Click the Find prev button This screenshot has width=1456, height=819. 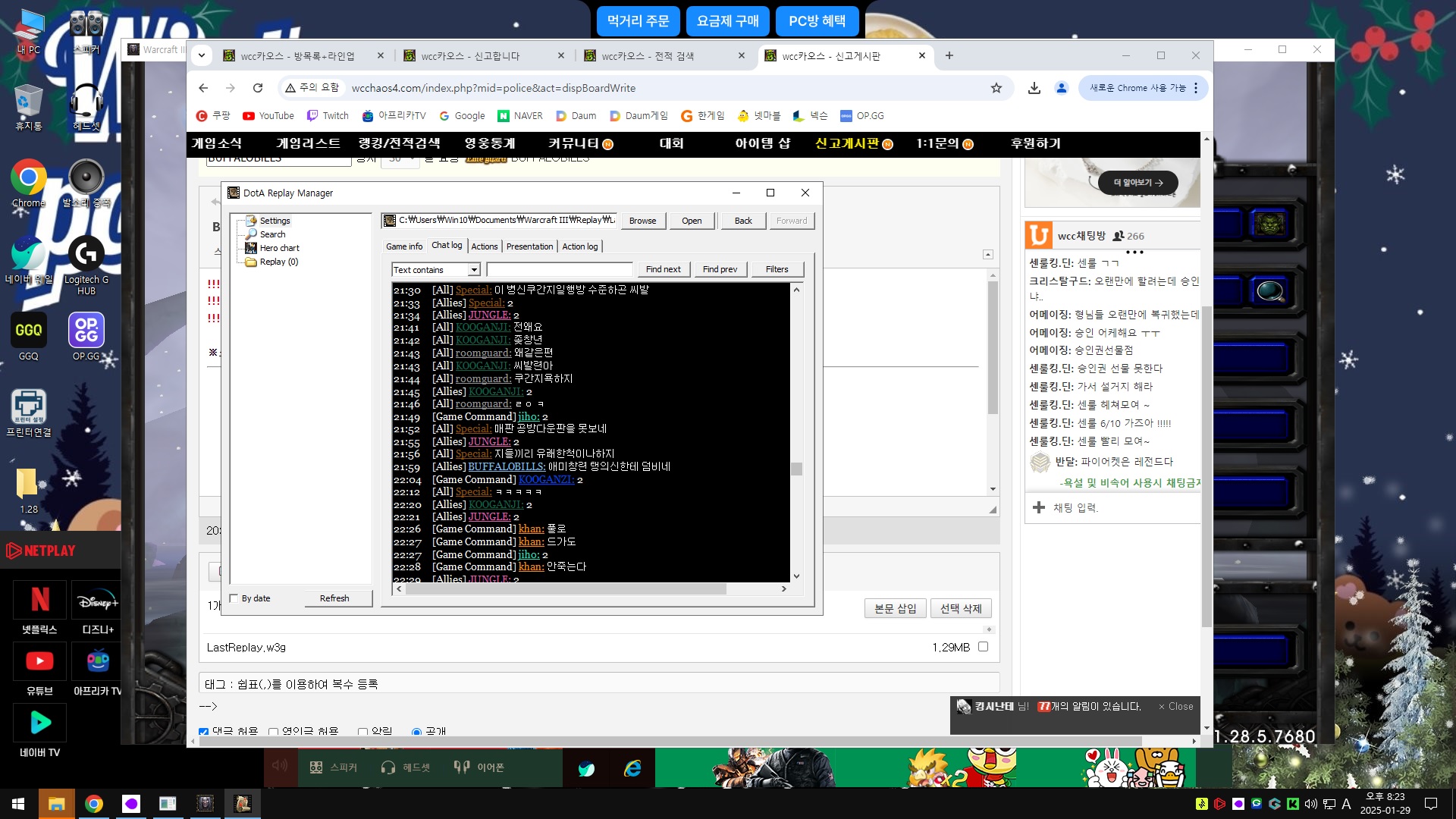(x=720, y=269)
